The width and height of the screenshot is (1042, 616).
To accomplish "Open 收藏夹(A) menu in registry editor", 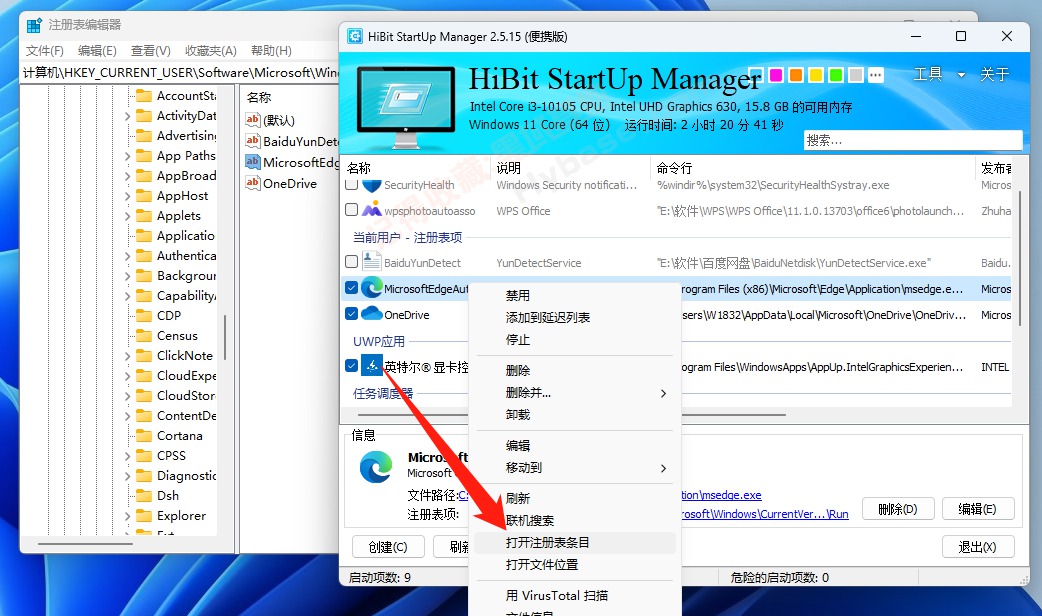I will 211,51.
